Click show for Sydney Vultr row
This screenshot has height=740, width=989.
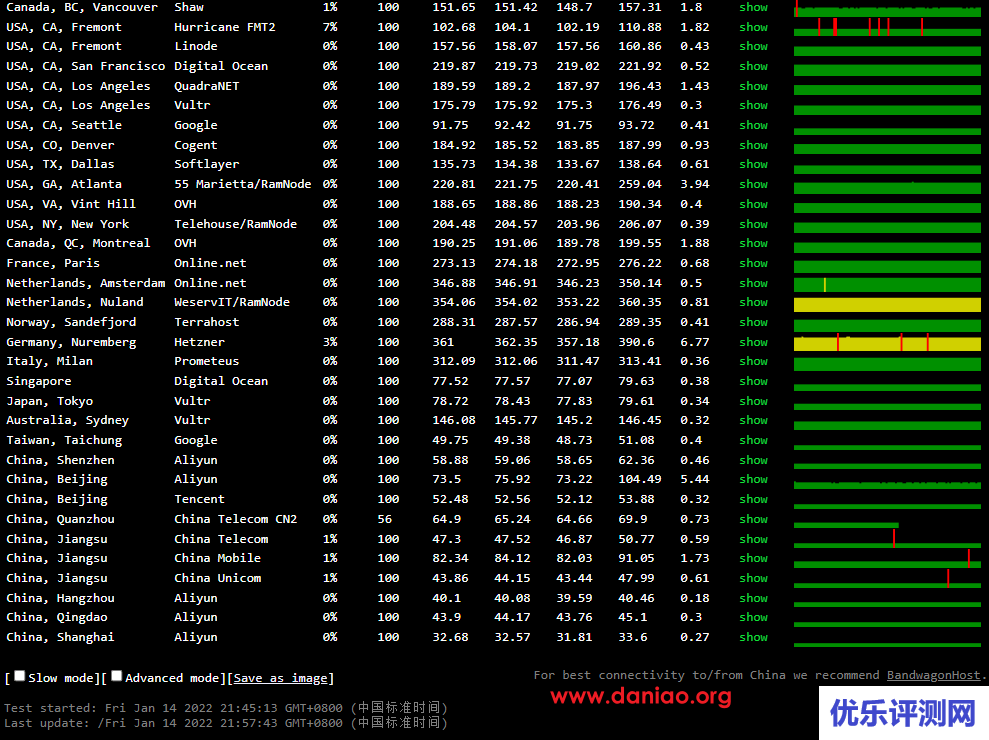tap(754, 420)
